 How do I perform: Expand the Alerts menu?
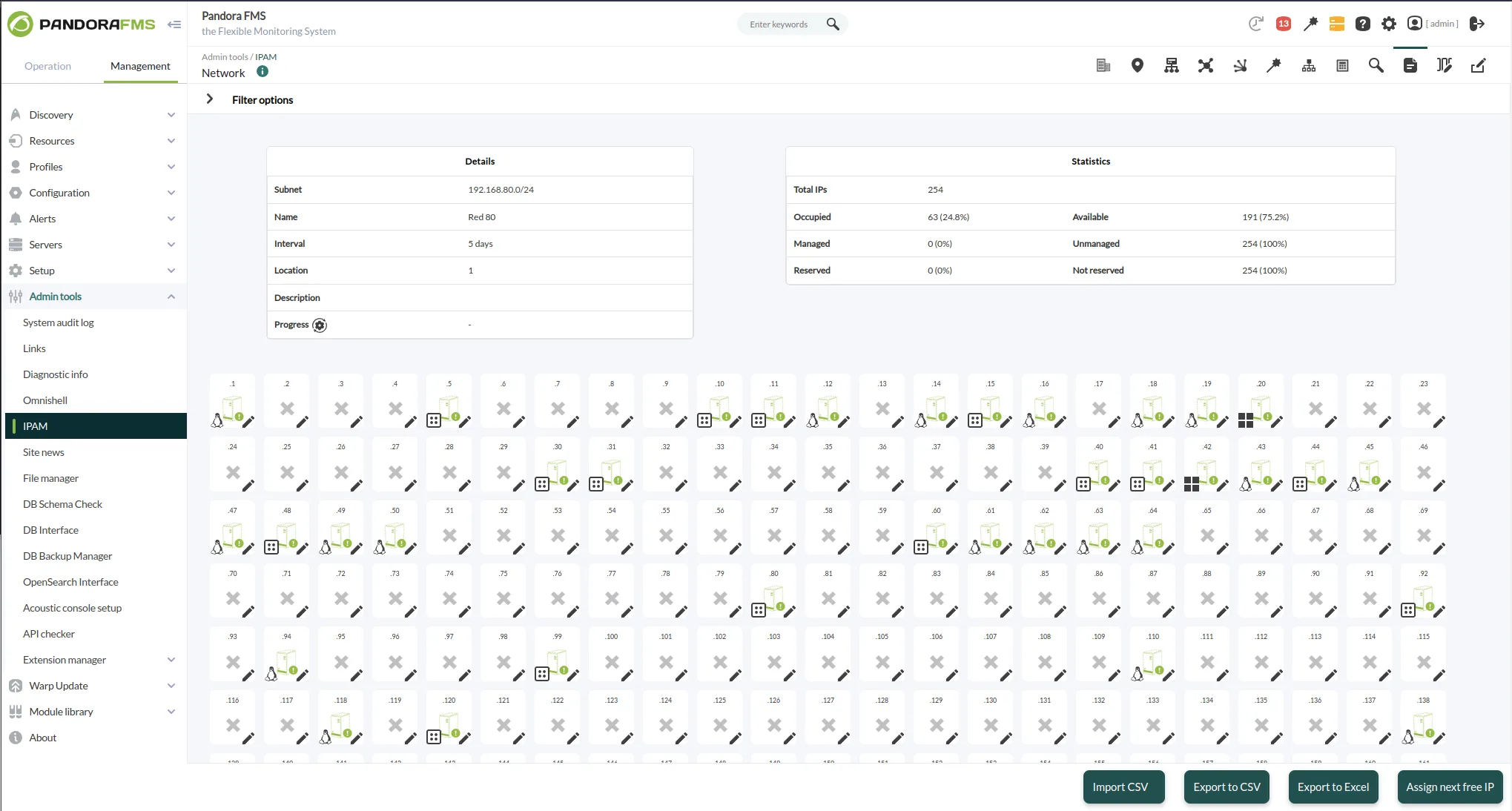(x=93, y=219)
